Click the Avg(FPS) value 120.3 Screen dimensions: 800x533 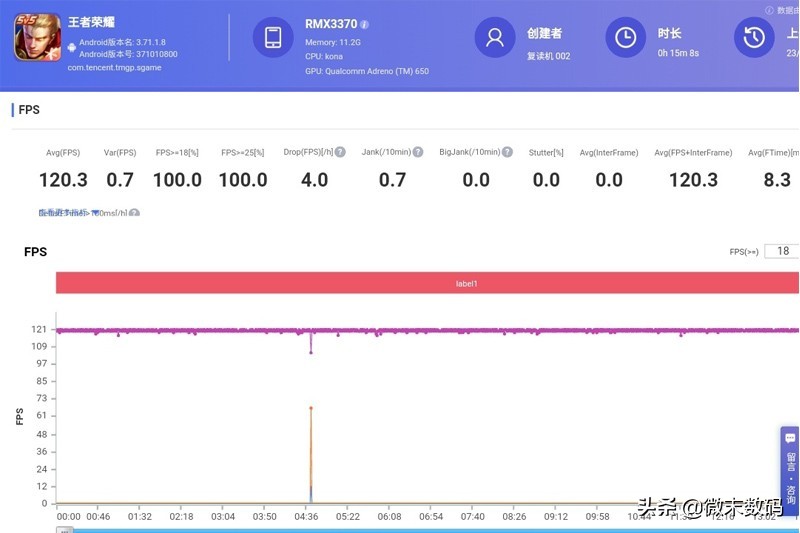click(63, 180)
